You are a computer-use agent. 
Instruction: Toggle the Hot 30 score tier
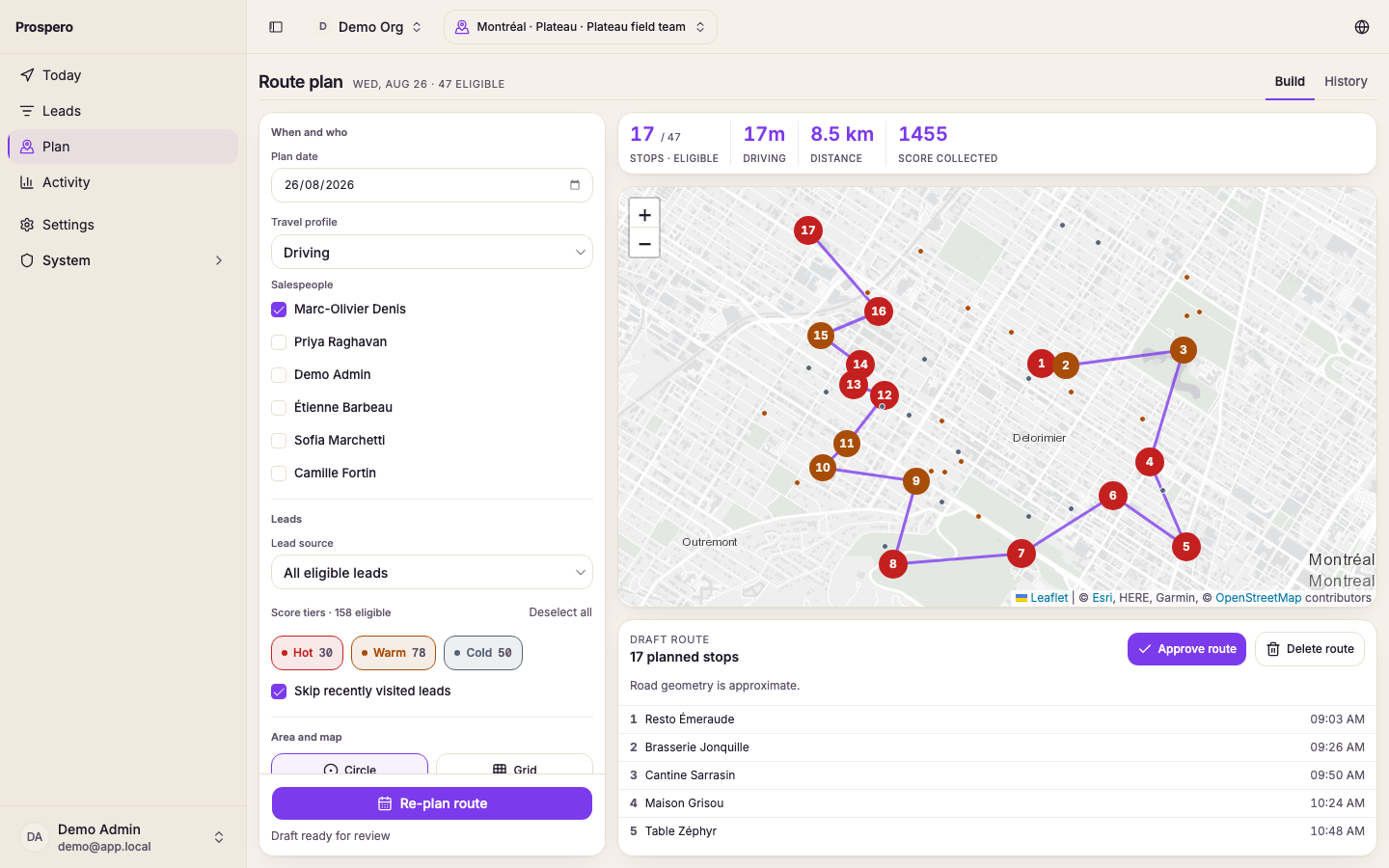click(x=307, y=653)
